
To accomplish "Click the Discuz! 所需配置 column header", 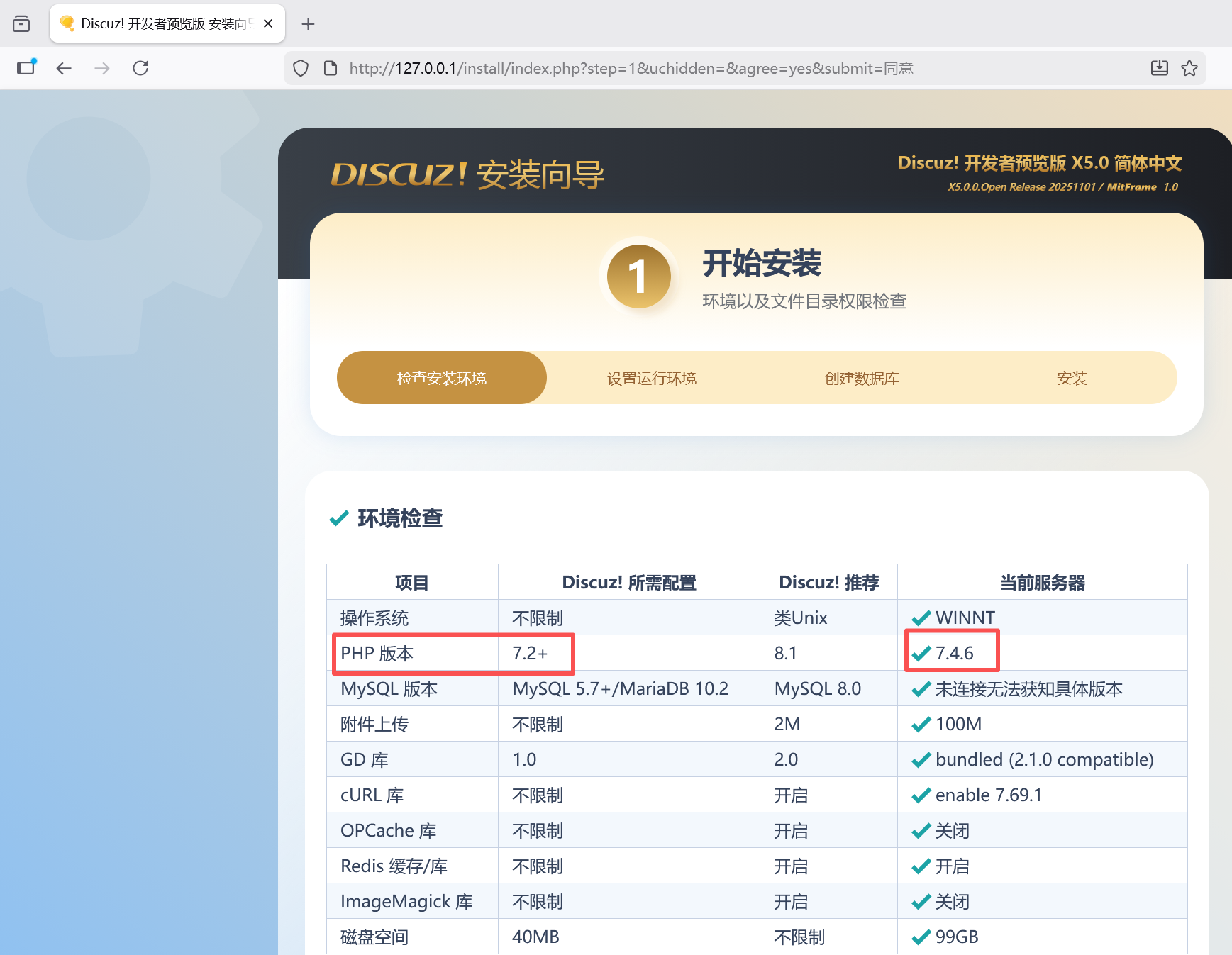I will coord(629,582).
